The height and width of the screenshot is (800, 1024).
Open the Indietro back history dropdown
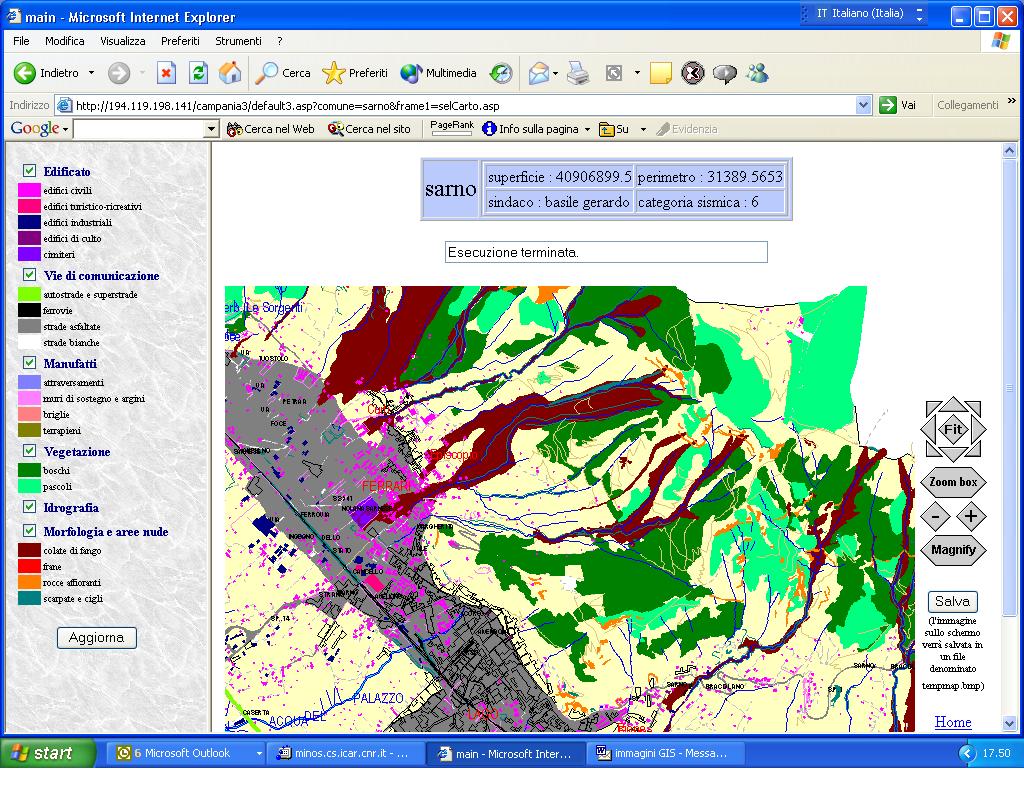point(91,73)
